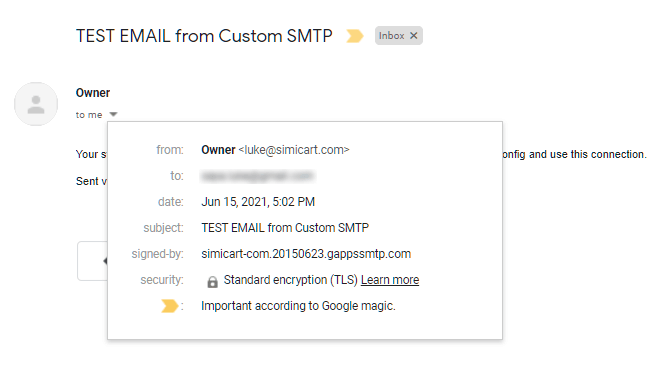Click the date Jun 15, 2021, 5:02 PM
This screenshot has height=371, width=669.
(x=258, y=202)
